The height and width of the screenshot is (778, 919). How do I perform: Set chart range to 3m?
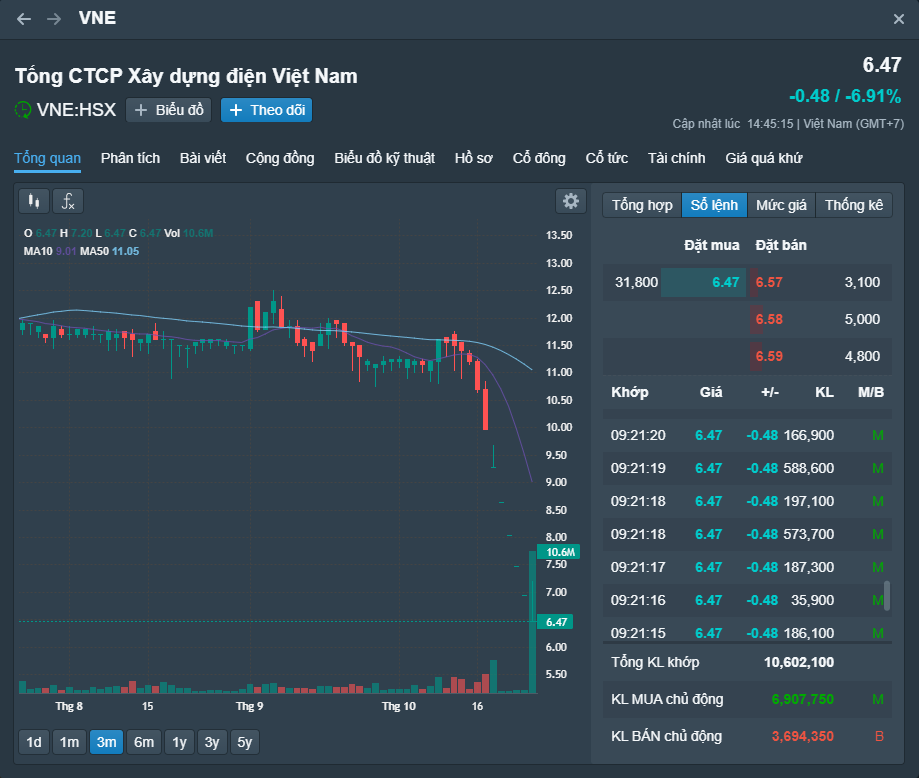107,742
